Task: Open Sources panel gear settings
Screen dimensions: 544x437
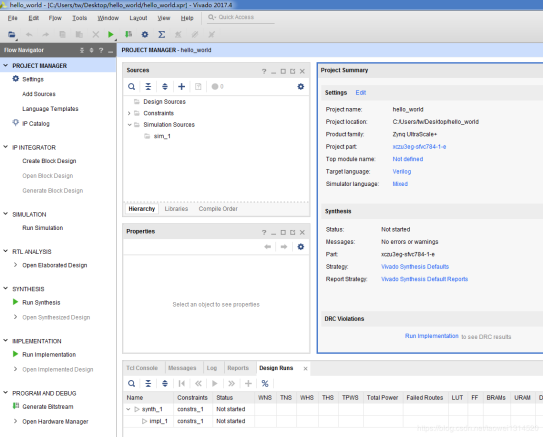Action: 301,86
